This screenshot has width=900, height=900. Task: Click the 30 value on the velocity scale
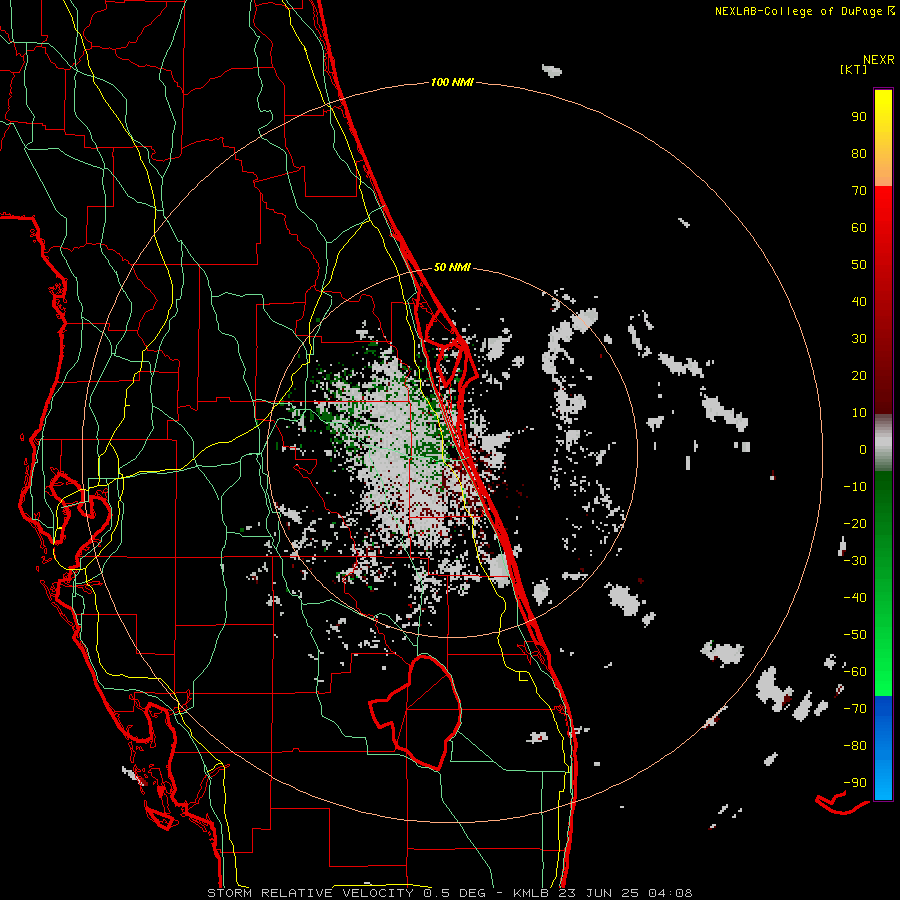tap(859, 339)
